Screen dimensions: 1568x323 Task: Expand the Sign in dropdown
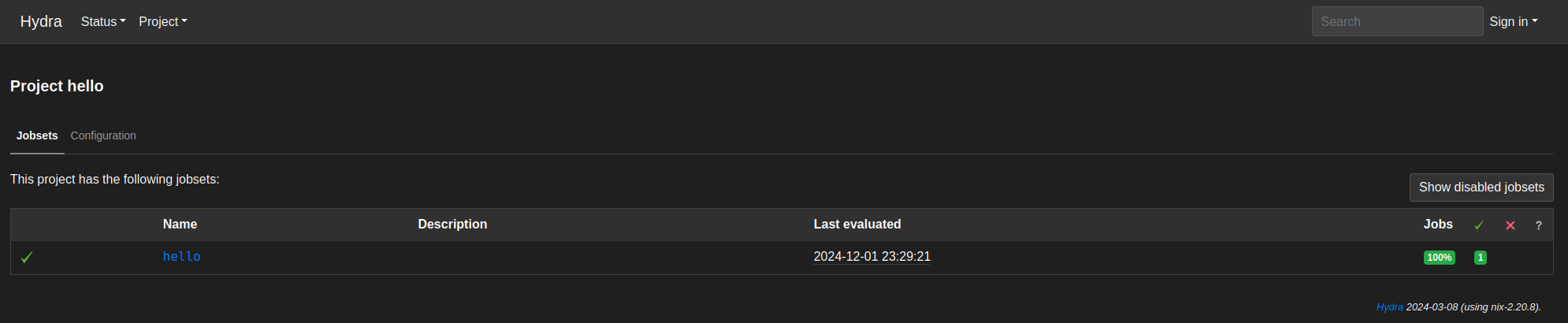[x=1514, y=22]
